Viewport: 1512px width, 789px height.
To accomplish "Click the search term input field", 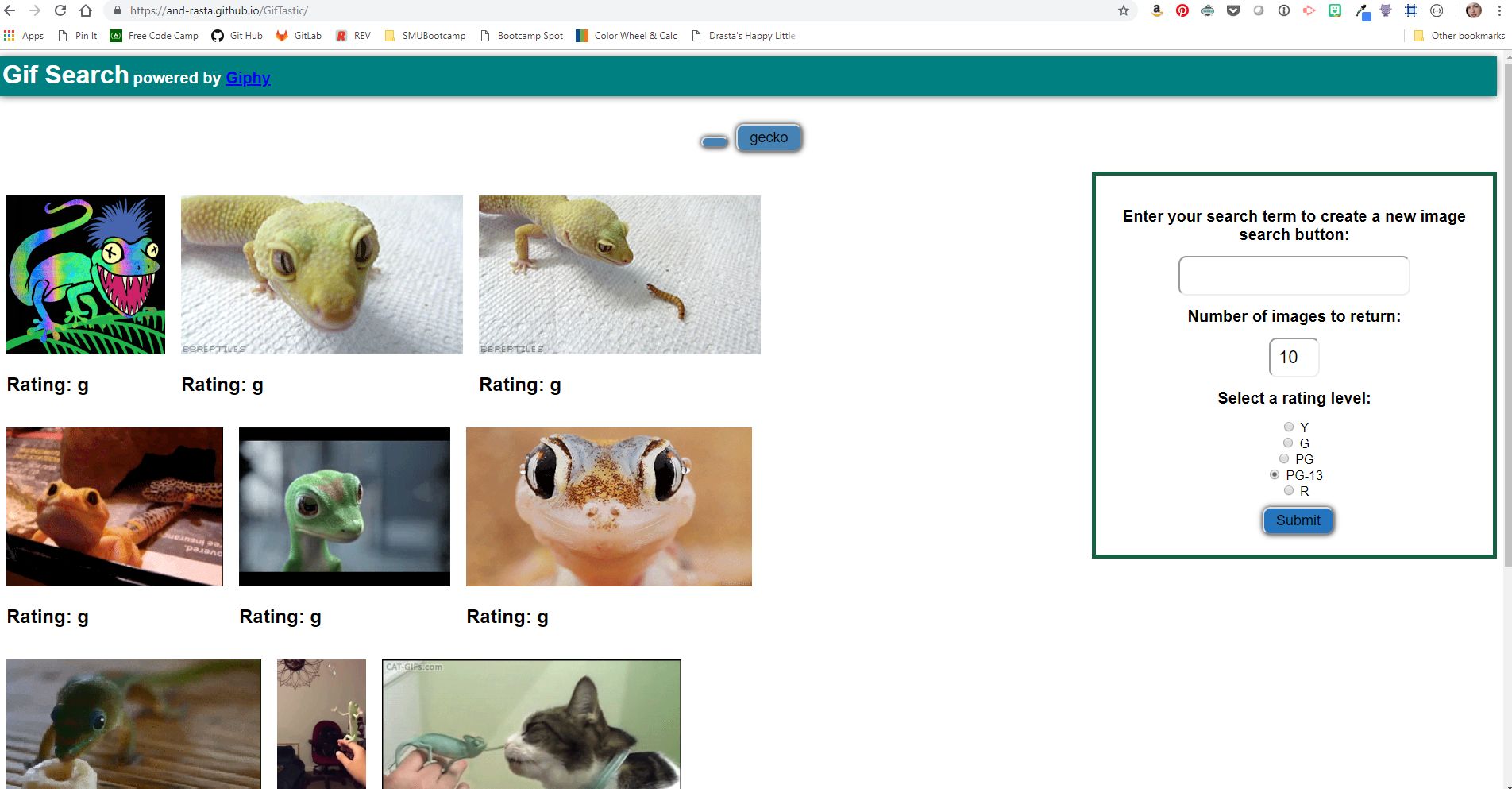I will point(1294,276).
